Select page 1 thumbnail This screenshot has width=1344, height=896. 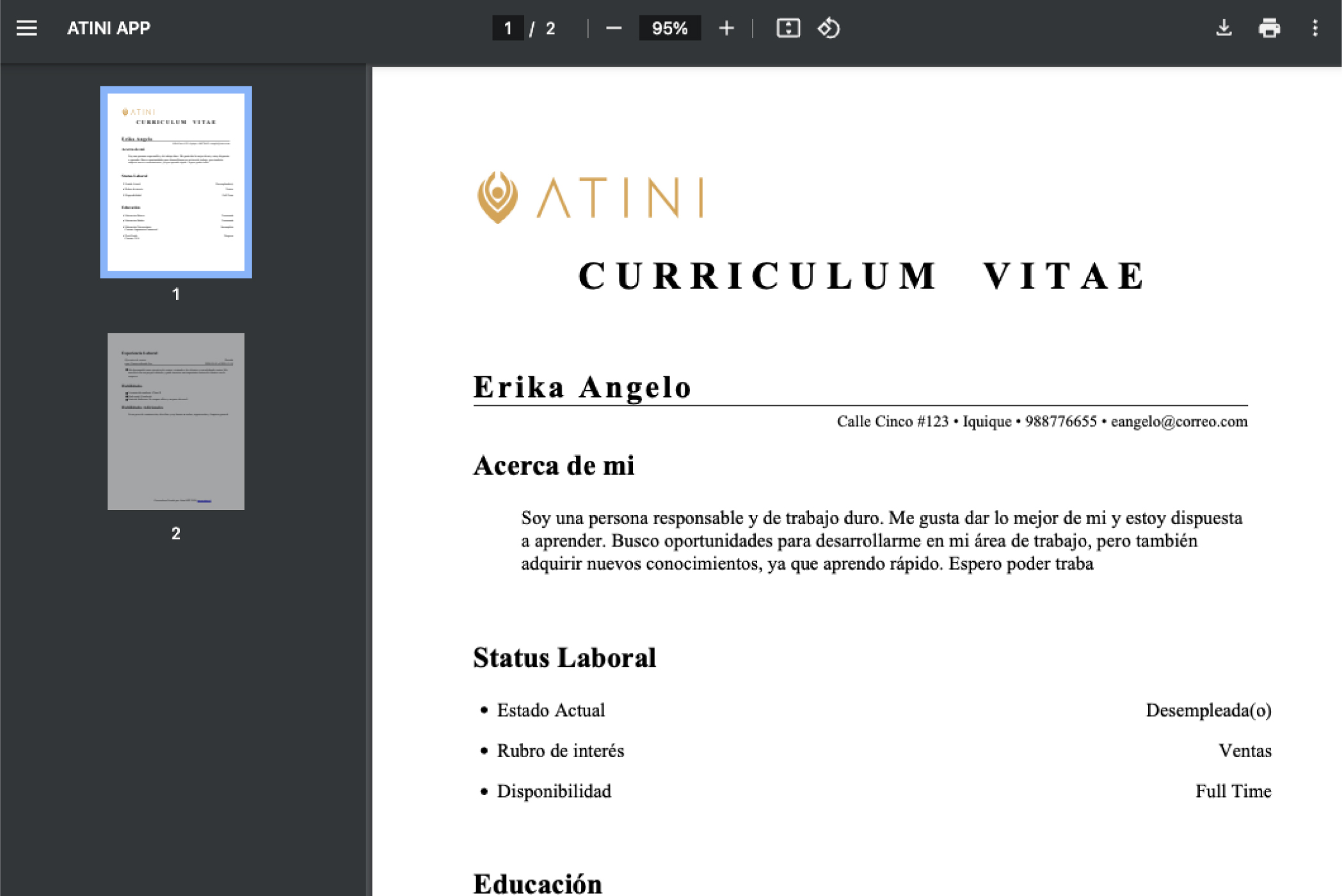176,182
